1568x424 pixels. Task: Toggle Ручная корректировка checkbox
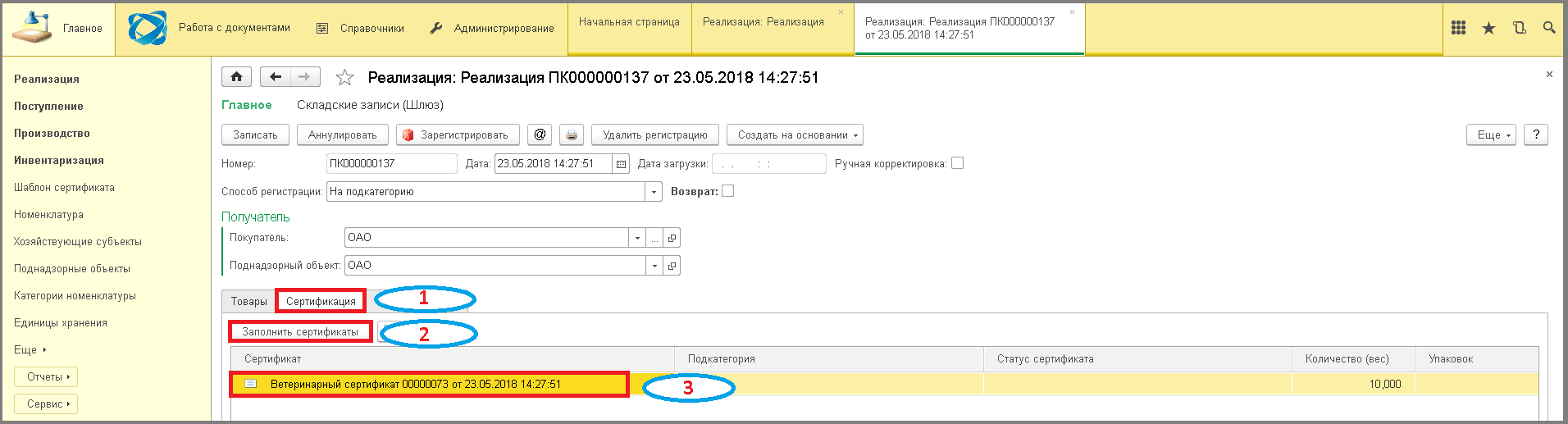pos(957,163)
